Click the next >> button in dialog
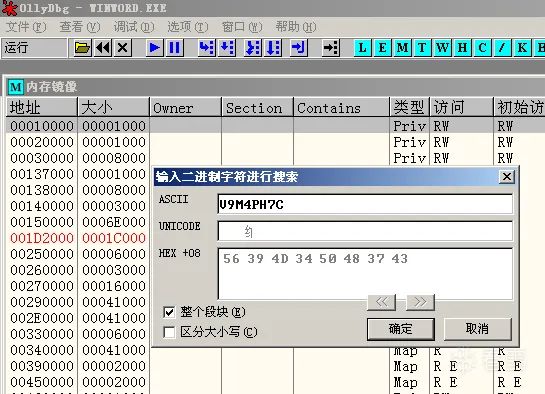545x394 pixels. click(420, 302)
